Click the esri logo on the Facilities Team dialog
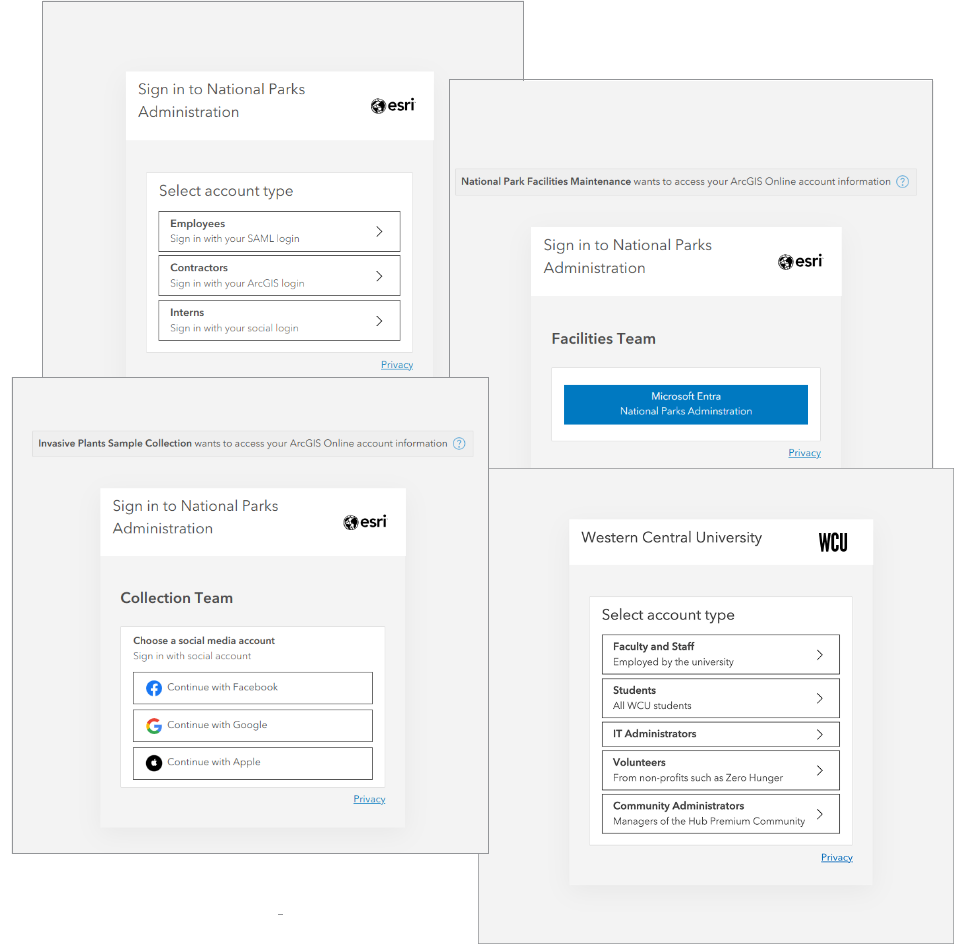The width and height of the screenshot is (965, 945). pos(799,261)
